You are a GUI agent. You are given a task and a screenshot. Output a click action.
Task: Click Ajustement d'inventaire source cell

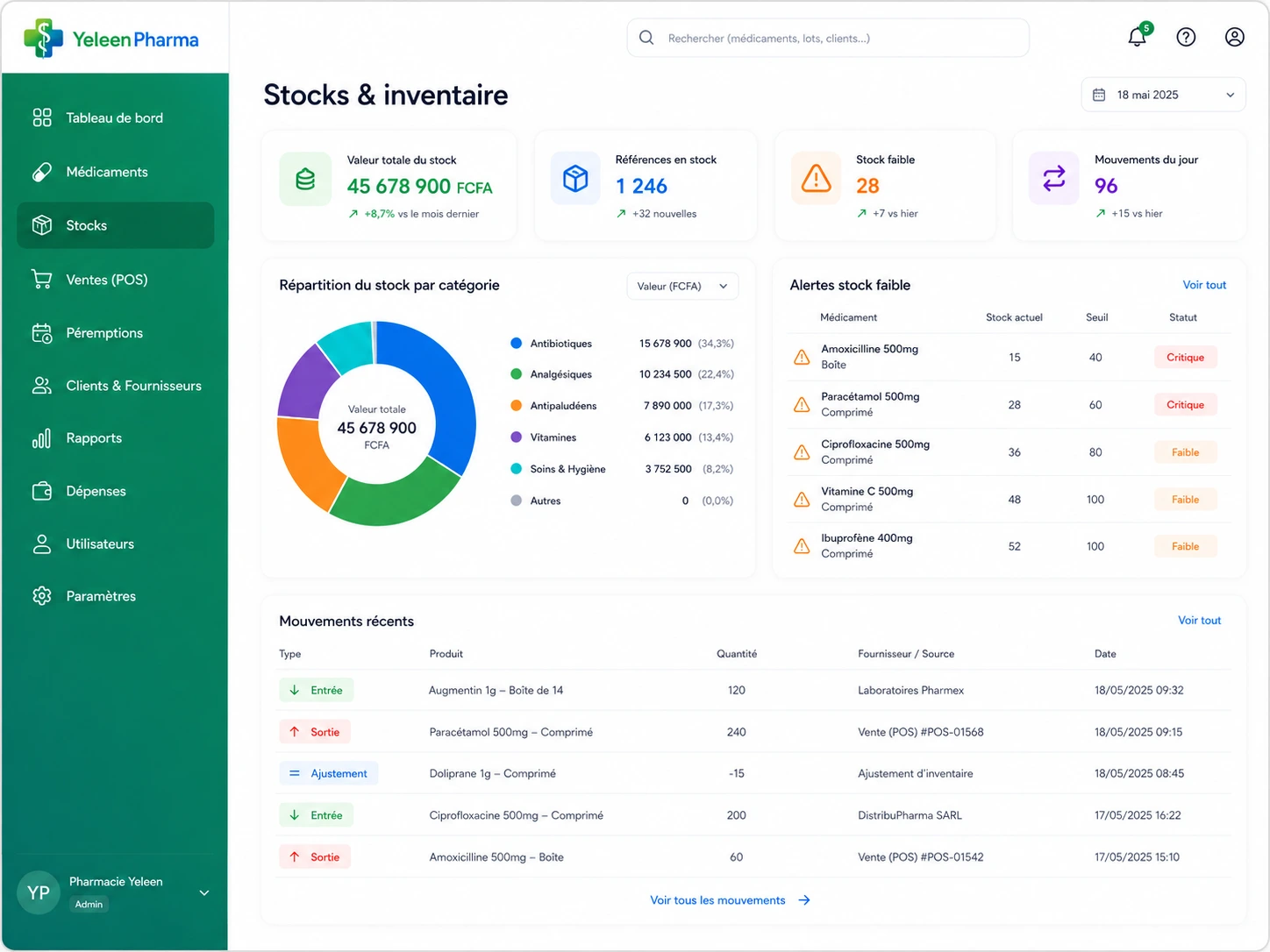(x=915, y=773)
